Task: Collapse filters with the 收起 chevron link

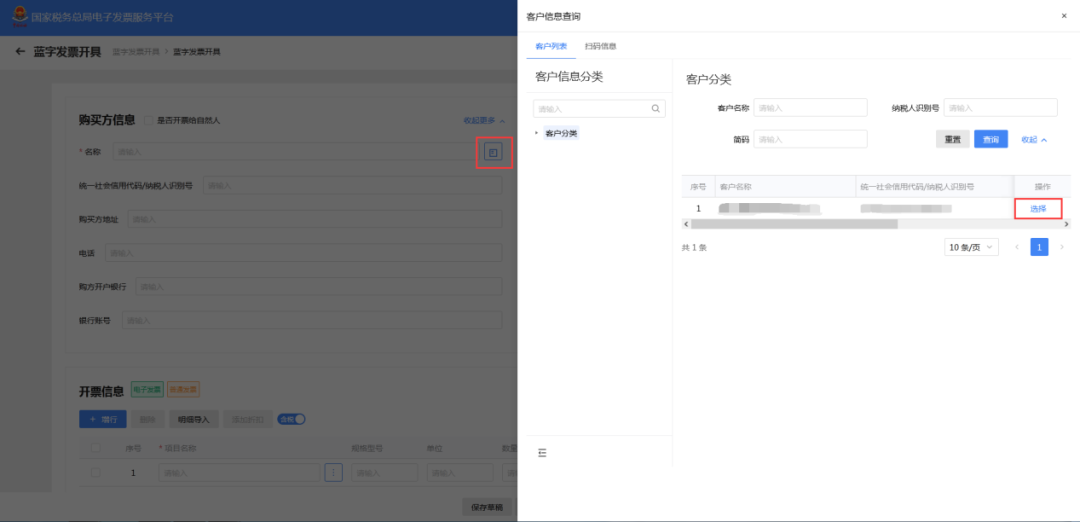Action: click(1034, 139)
